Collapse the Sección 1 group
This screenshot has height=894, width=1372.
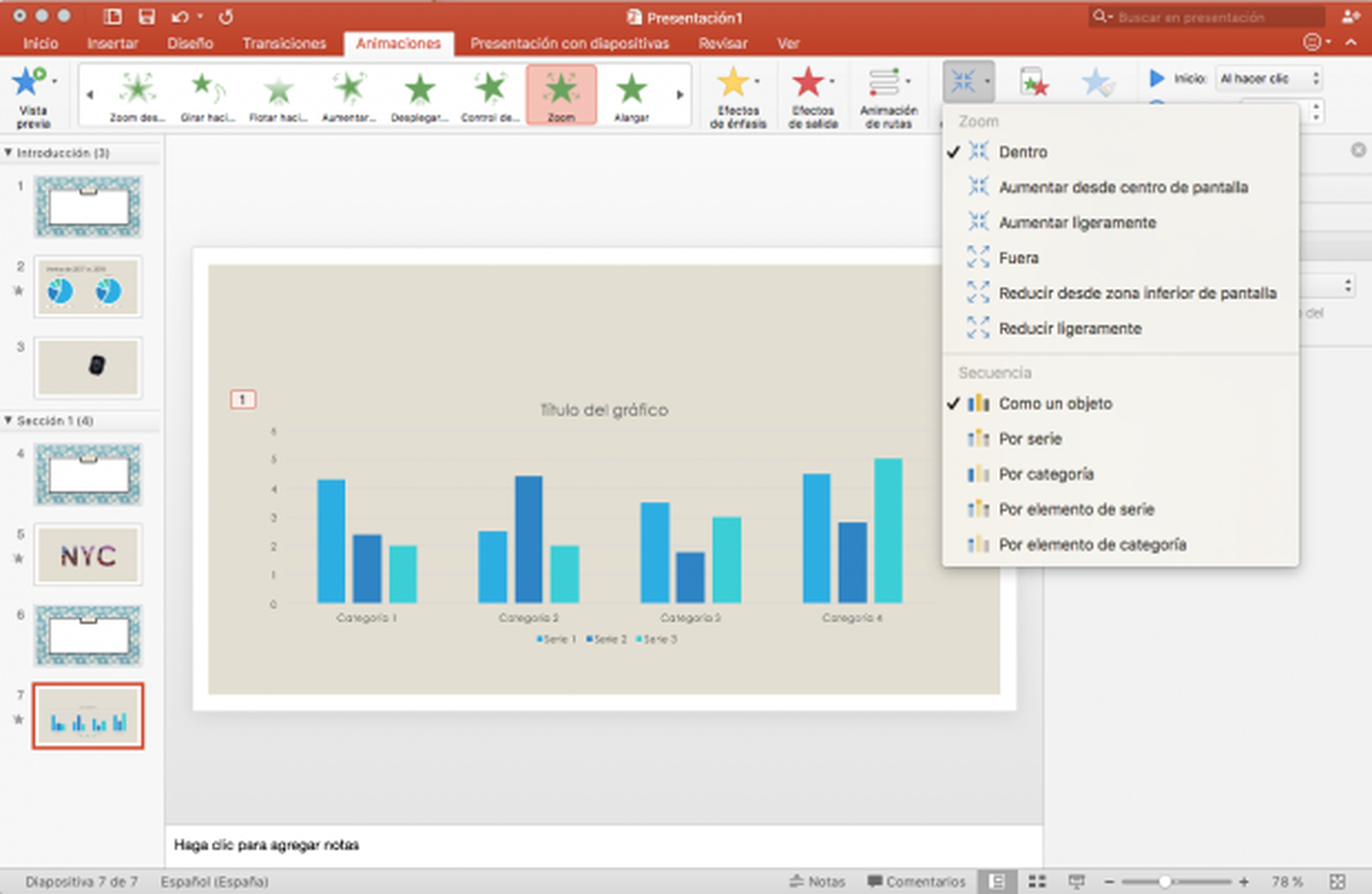(x=8, y=420)
